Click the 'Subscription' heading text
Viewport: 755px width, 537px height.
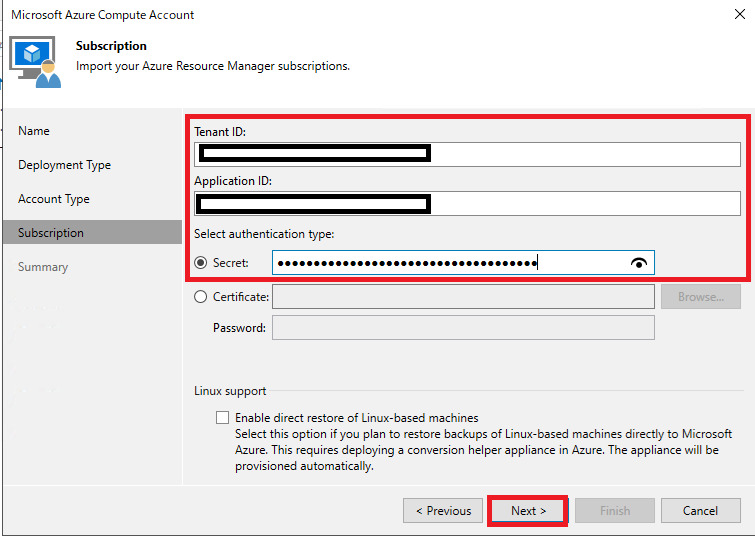click(111, 46)
